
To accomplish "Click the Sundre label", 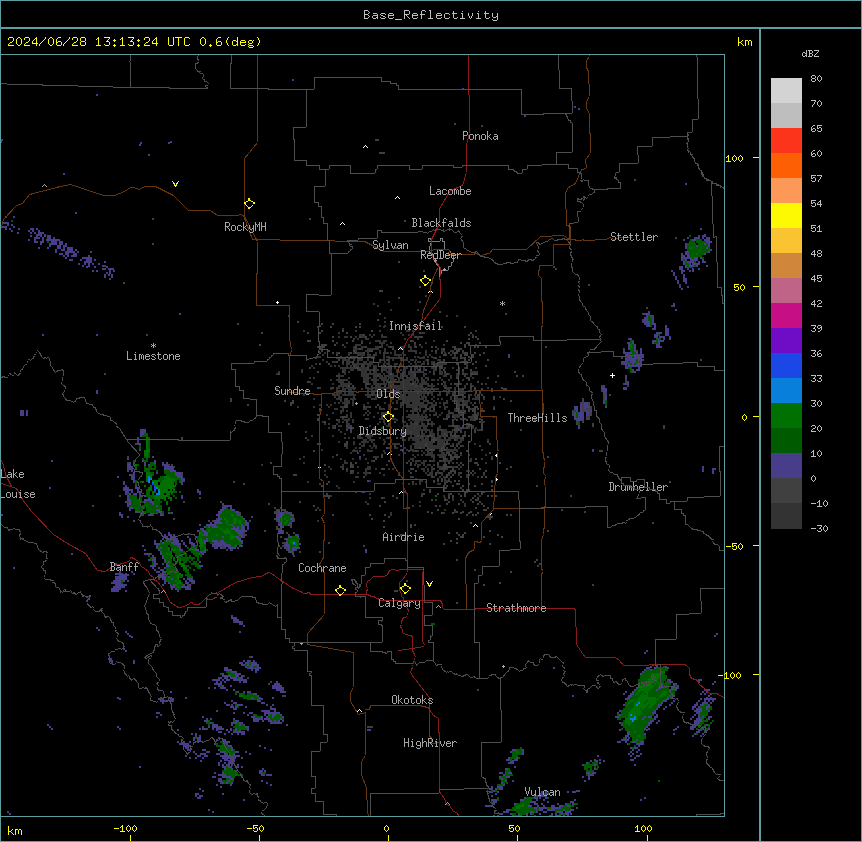I will pos(292,391).
